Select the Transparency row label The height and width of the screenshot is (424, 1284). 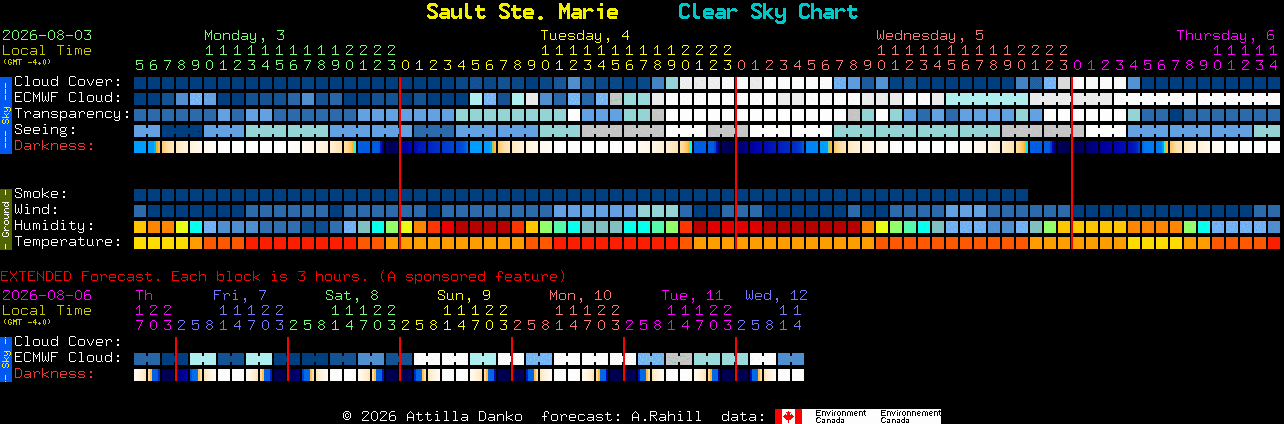tap(73, 114)
